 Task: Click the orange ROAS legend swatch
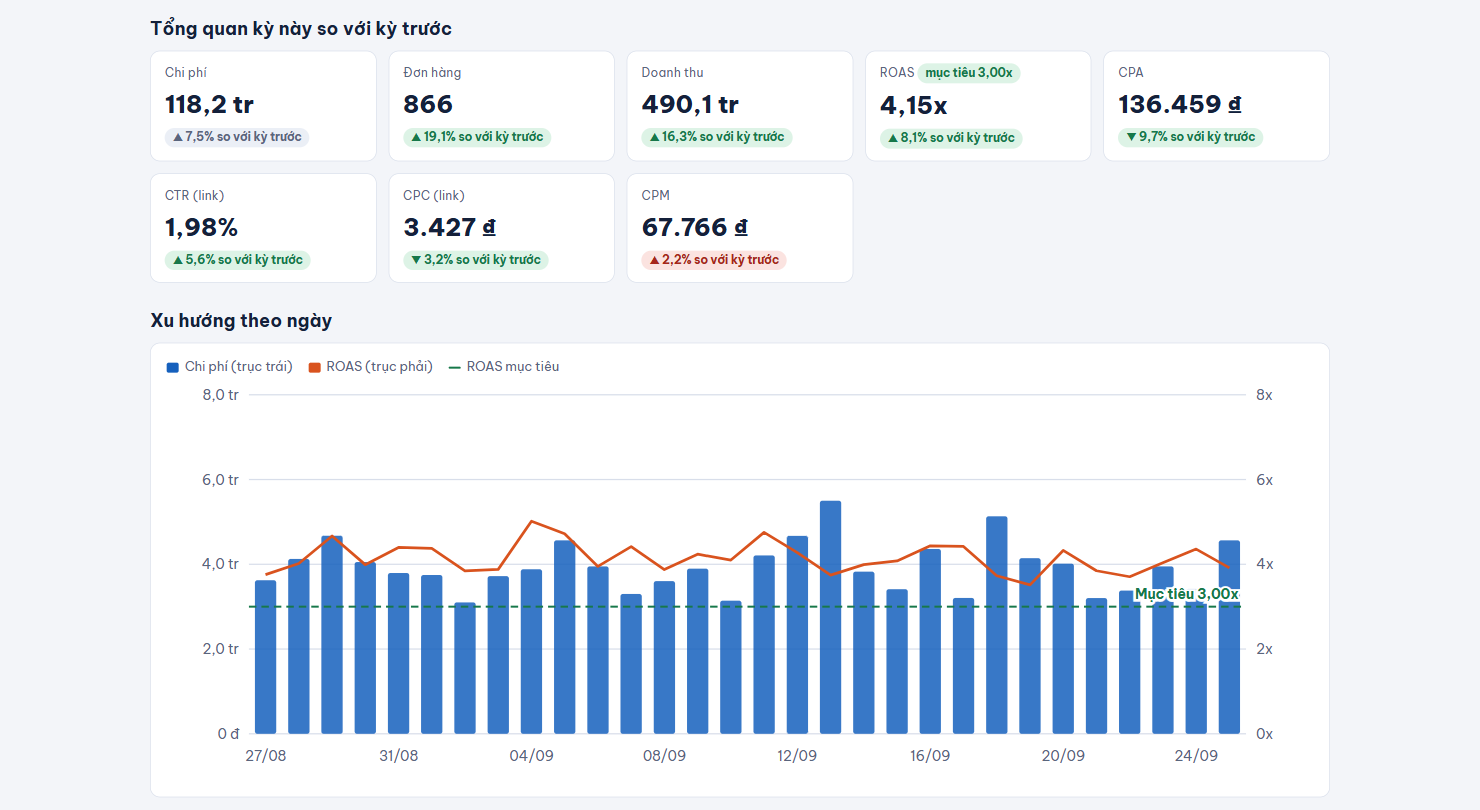coord(315,367)
